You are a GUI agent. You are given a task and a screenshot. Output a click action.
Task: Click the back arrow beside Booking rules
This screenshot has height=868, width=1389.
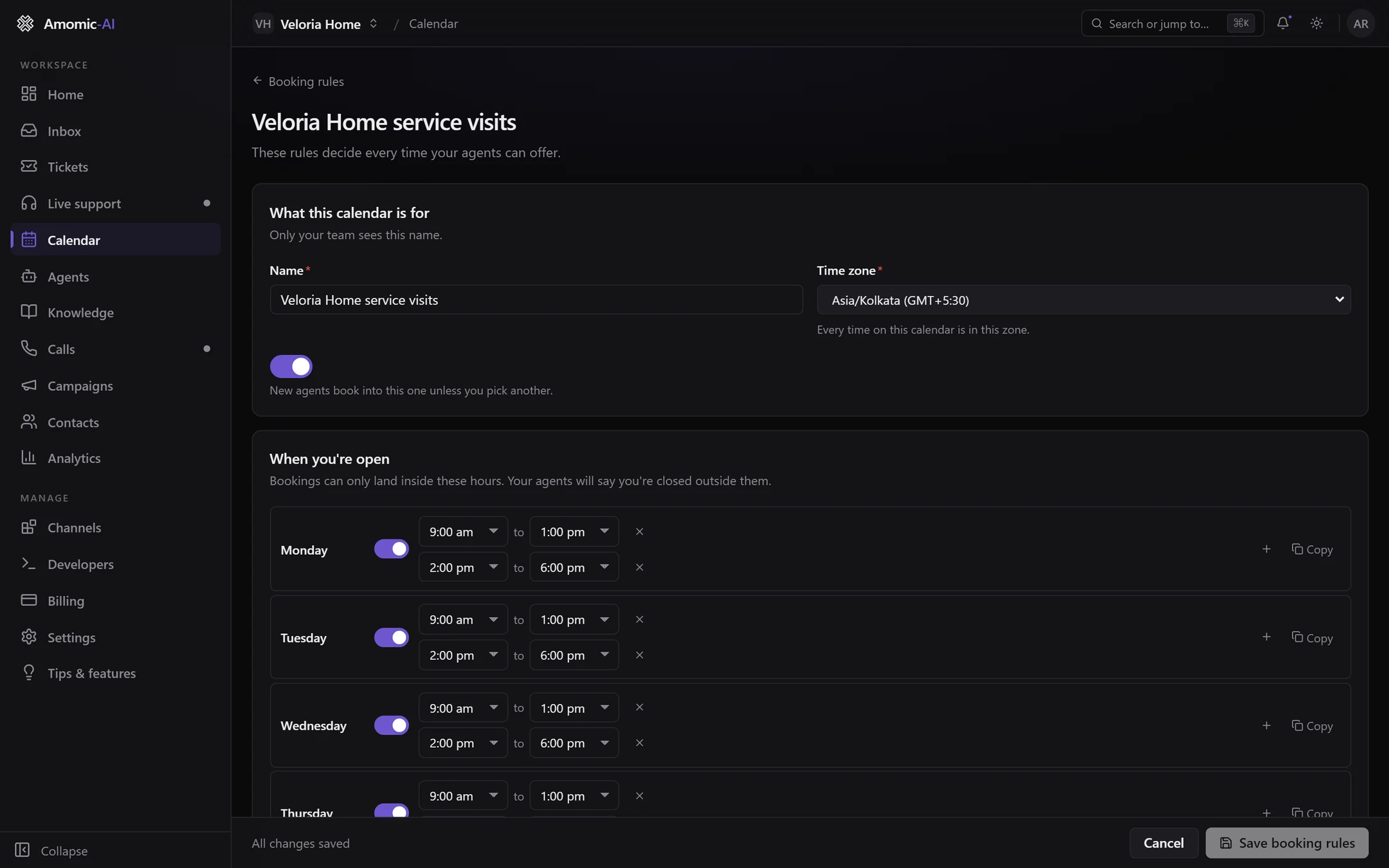coord(257,81)
